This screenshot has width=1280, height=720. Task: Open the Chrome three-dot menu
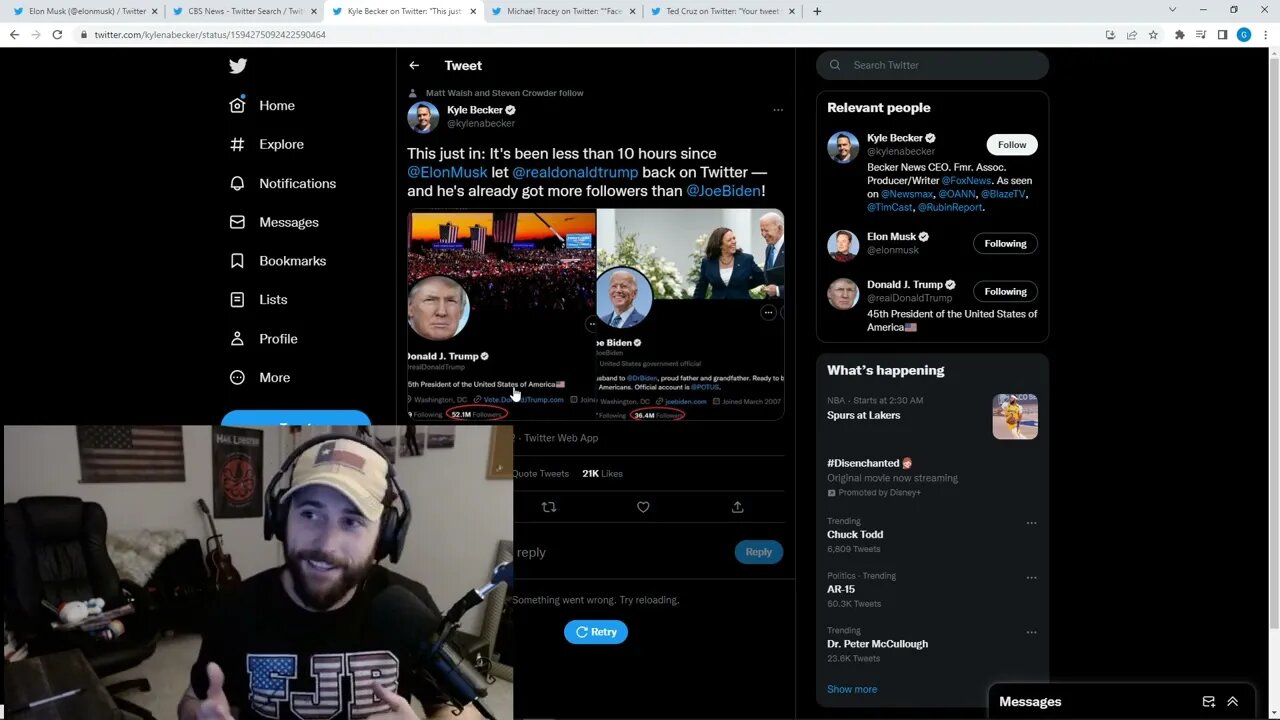point(1266,34)
